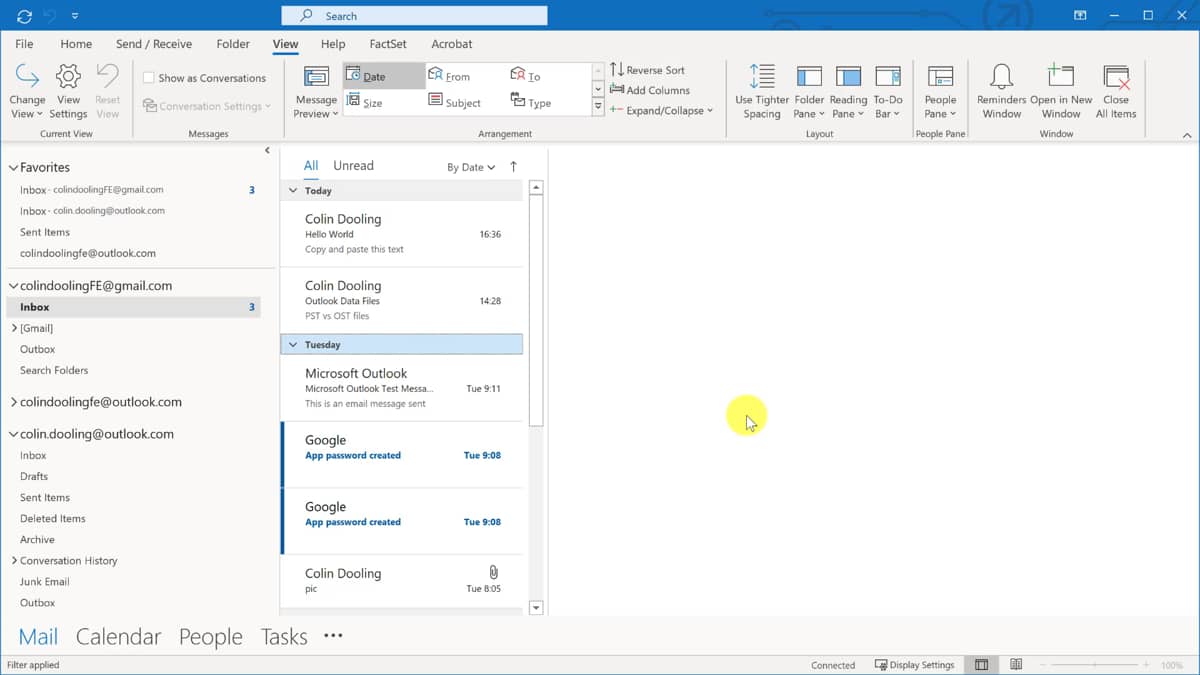Expand the [Gmail] folder
The image size is (1200, 675).
tap(14, 328)
